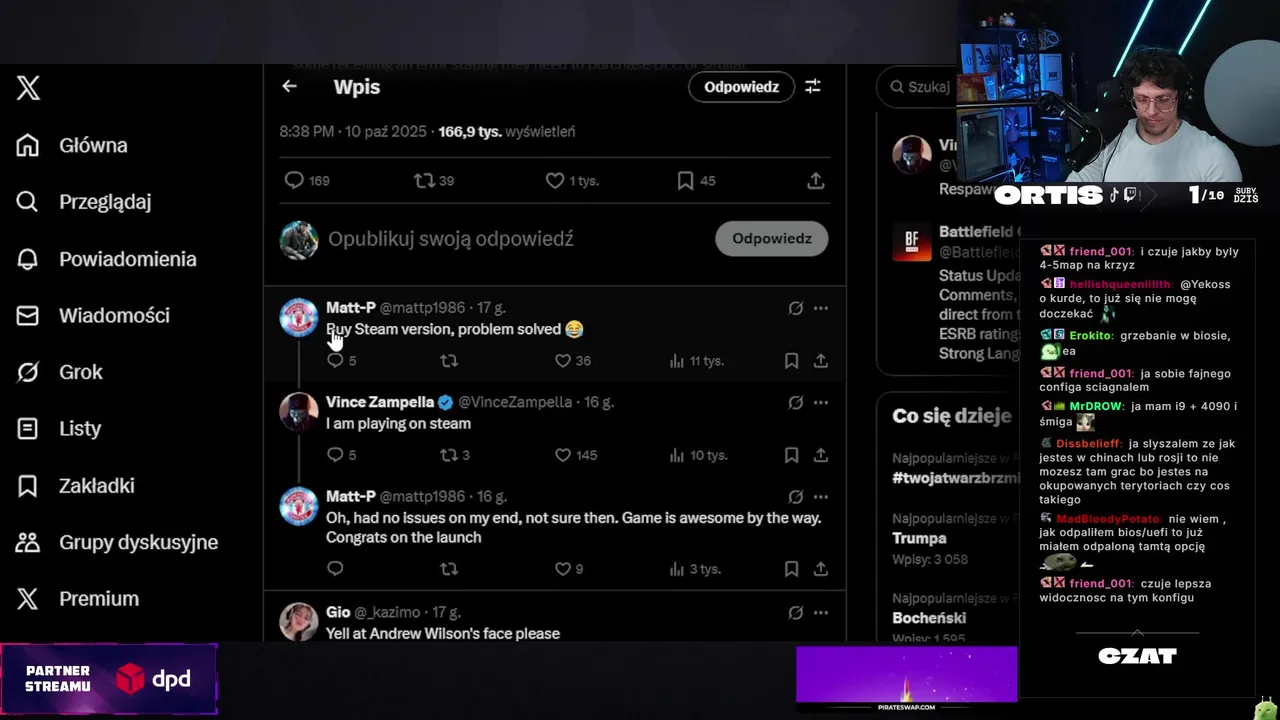Viewport: 1280px width, 720px height.
Task: Open the Grok icon on Matt-P's Steam version reply
Action: [x=796, y=308]
